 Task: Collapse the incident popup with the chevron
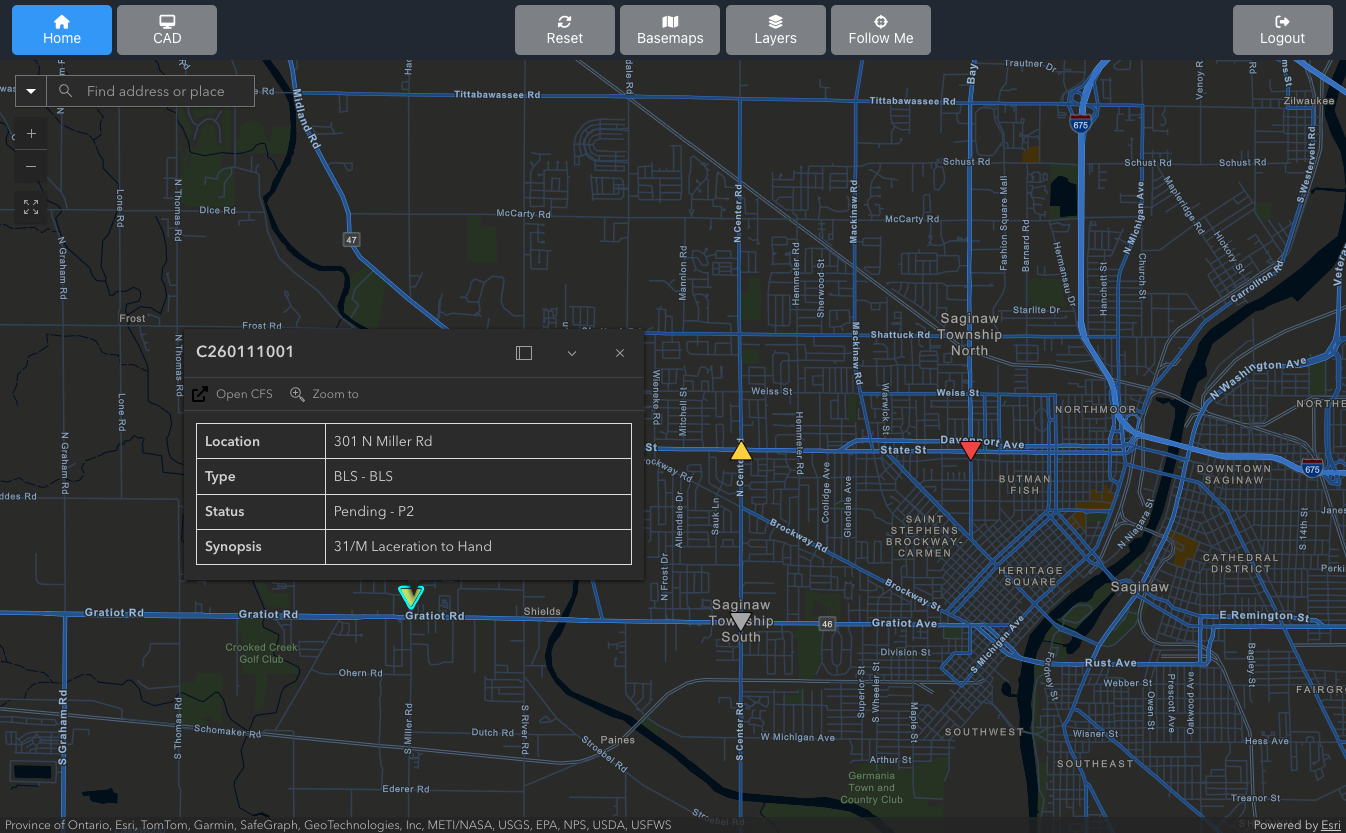pyautogui.click(x=572, y=353)
